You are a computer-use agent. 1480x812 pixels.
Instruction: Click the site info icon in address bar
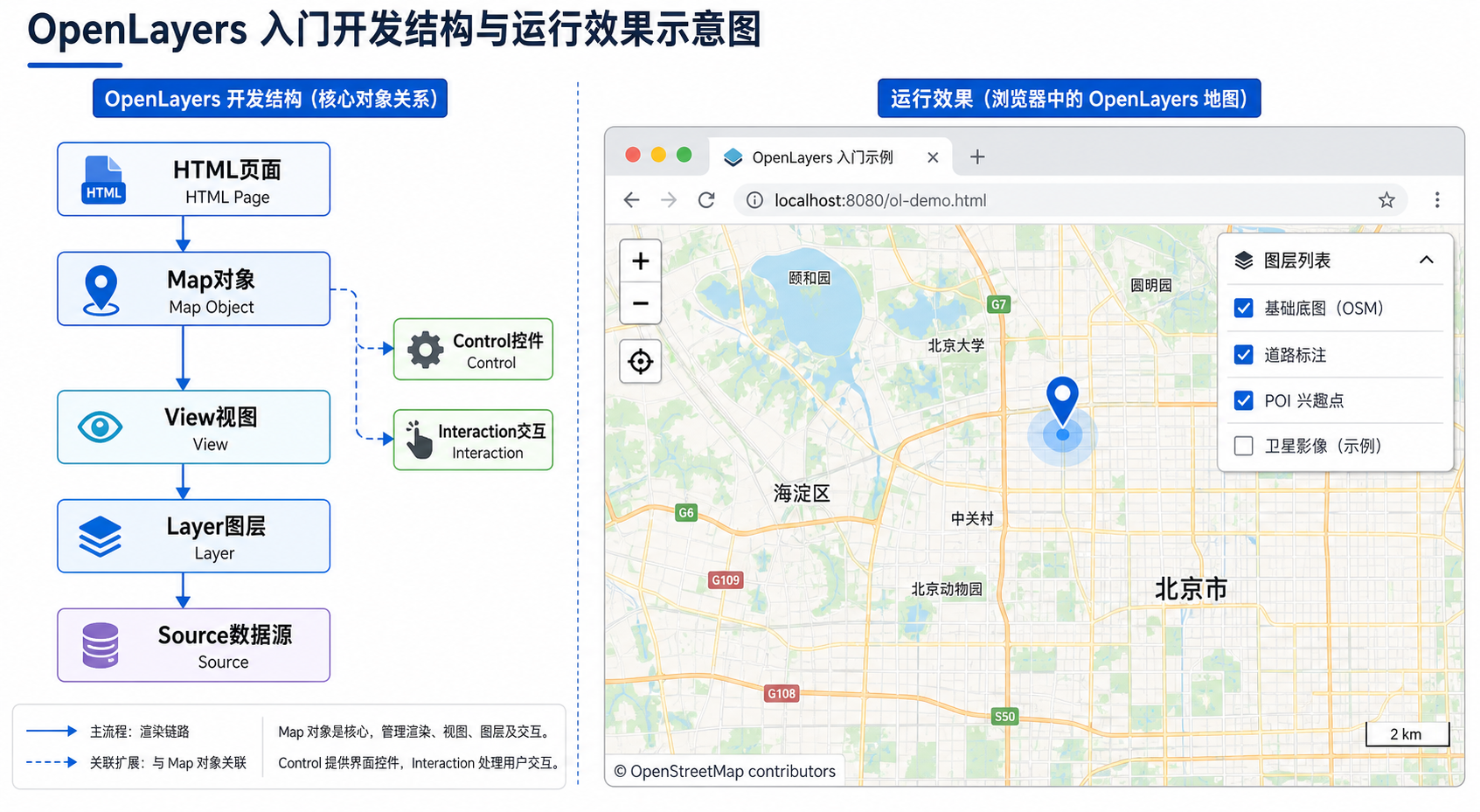tap(754, 200)
